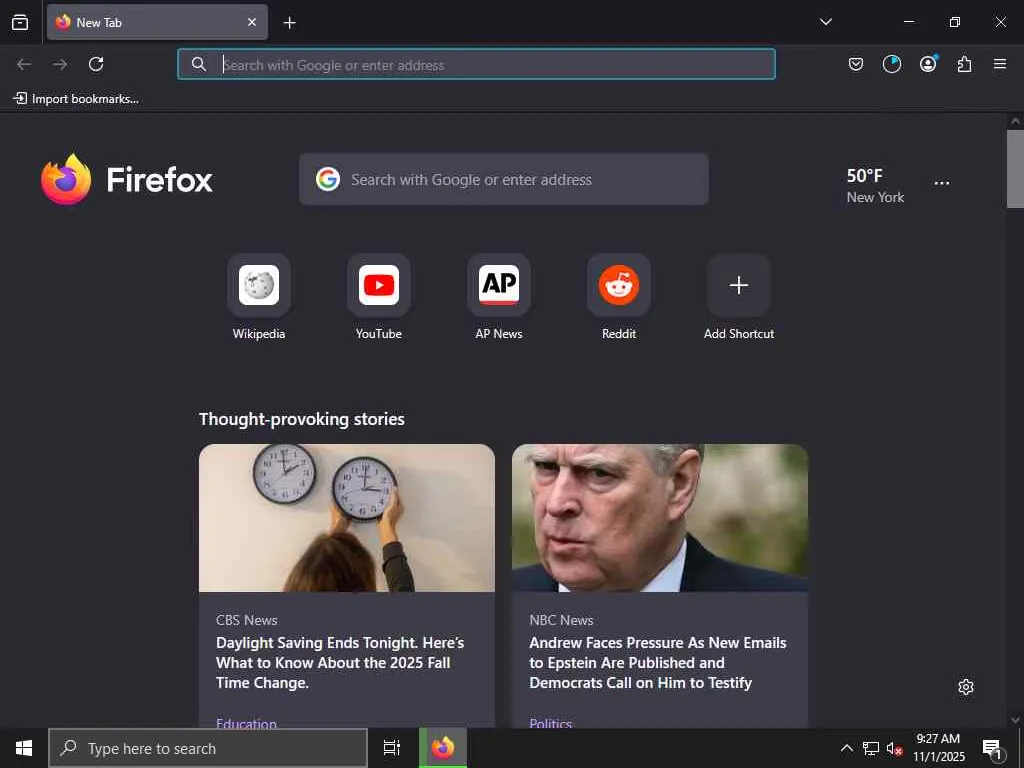This screenshot has width=1024, height=768.
Task: Open network status tray icon
Action: click(871, 748)
